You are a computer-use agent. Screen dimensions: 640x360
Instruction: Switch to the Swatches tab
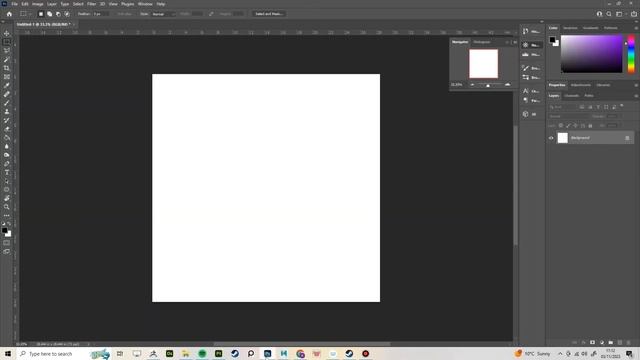[570, 28]
